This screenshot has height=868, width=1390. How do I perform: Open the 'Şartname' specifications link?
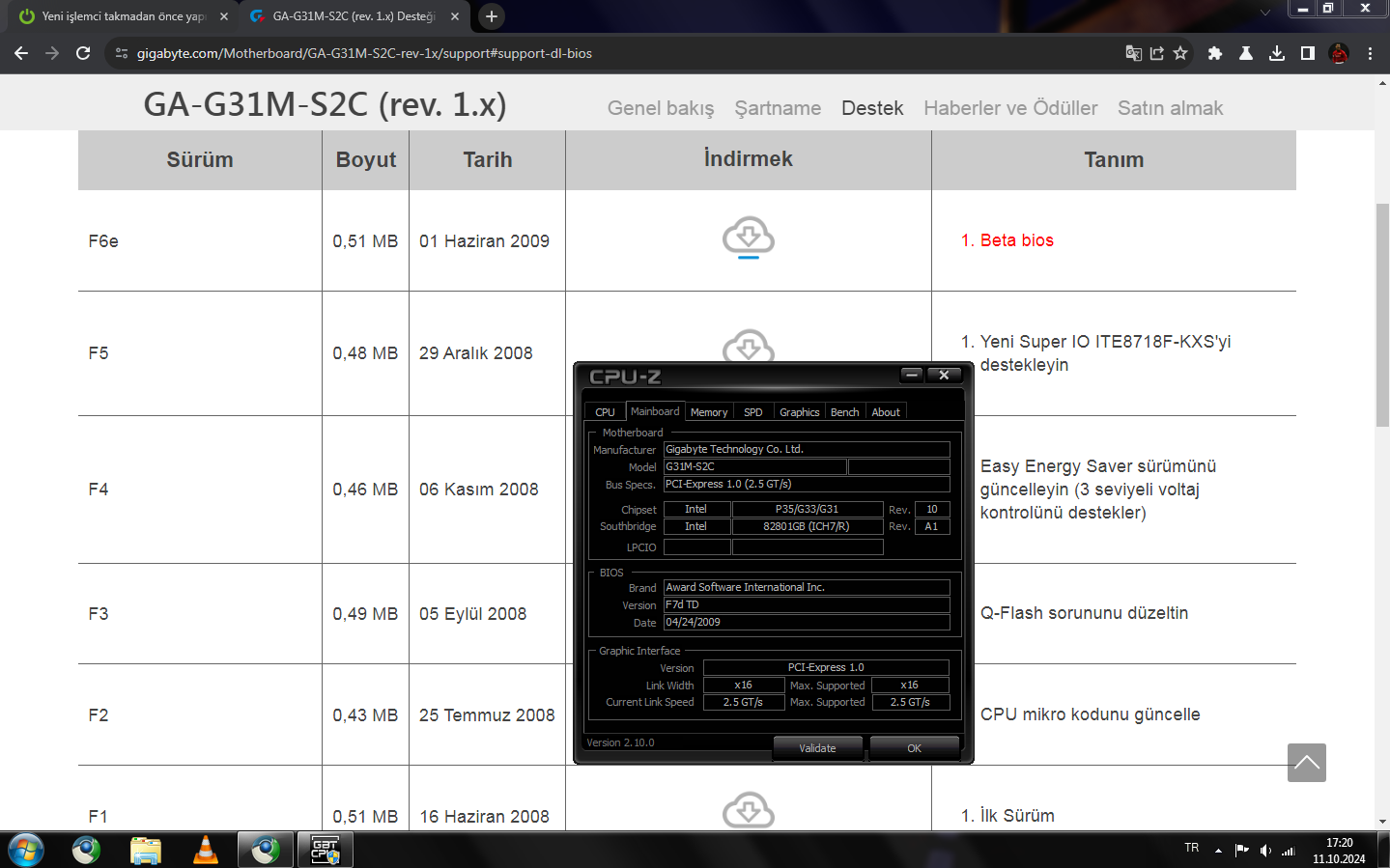(x=778, y=108)
